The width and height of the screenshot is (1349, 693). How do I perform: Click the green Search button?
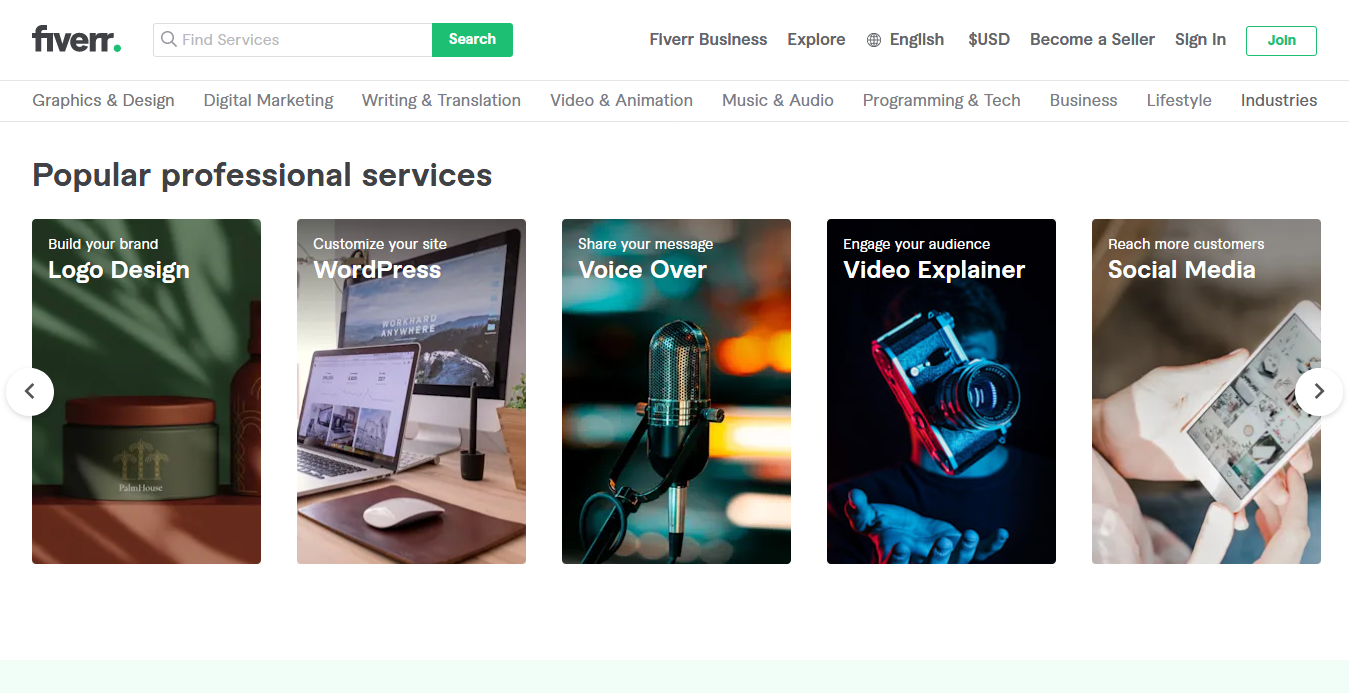click(x=472, y=40)
